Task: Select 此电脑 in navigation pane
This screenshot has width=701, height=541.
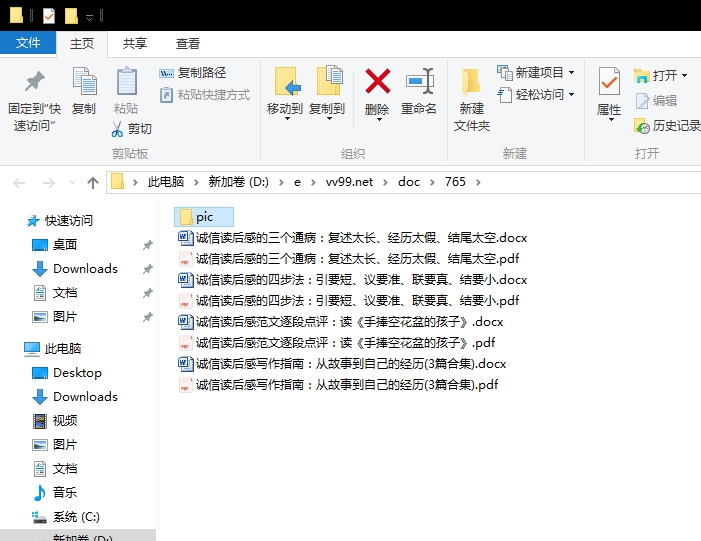Action: (x=52, y=348)
